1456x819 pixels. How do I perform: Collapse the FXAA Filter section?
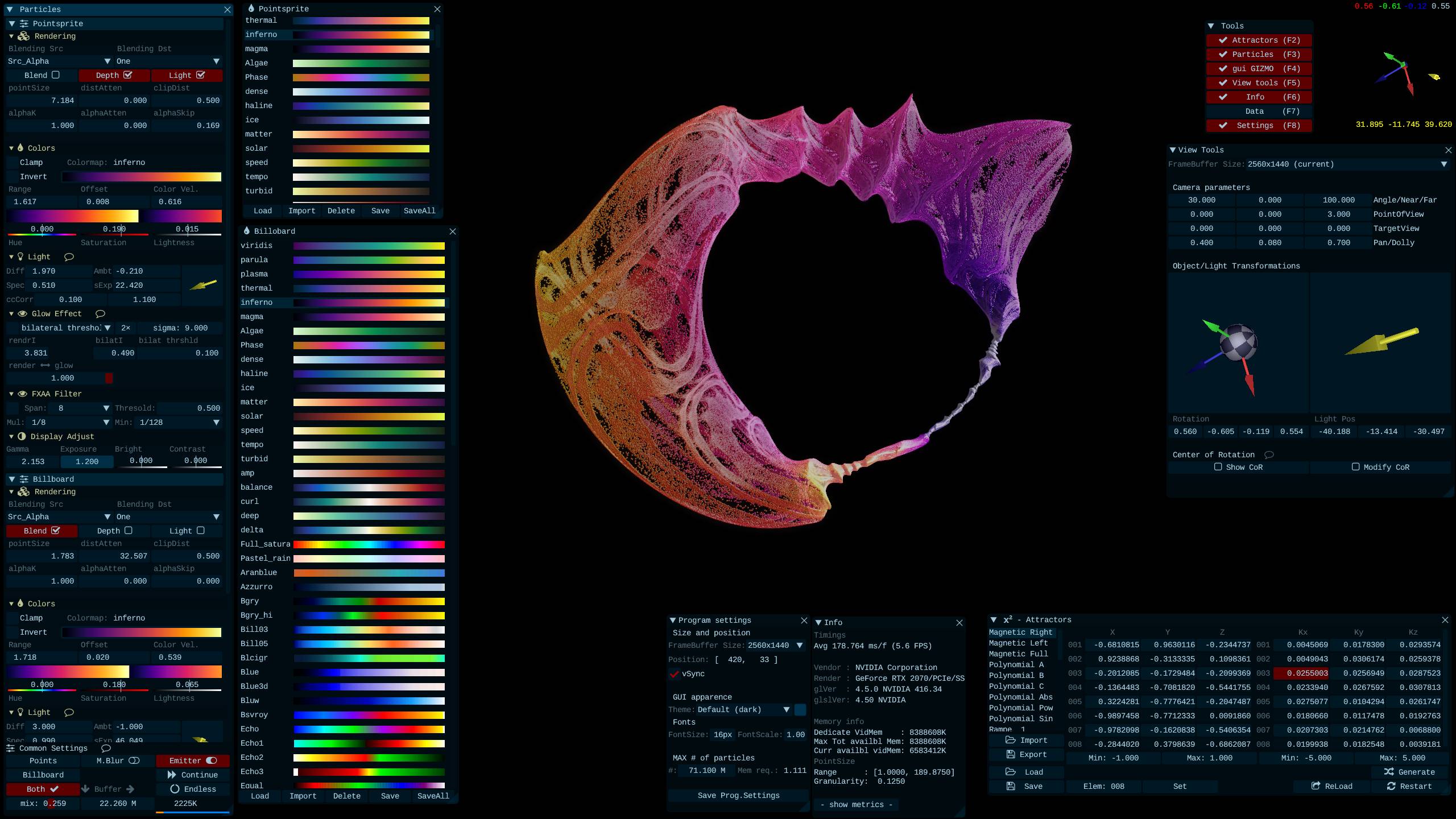coord(11,394)
